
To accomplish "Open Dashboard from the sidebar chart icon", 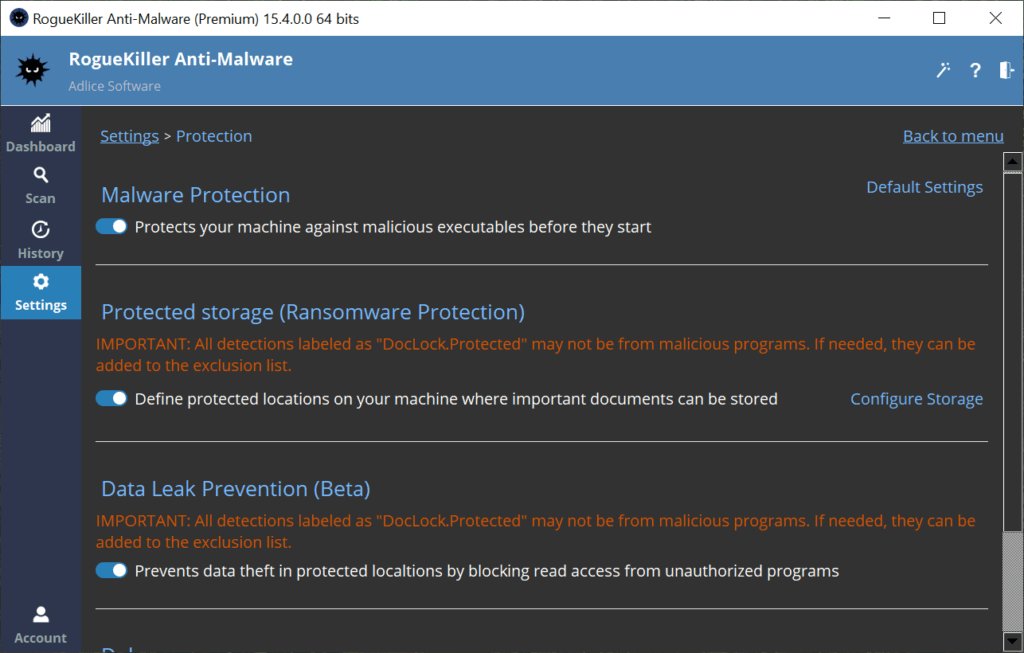I will (40, 124).
